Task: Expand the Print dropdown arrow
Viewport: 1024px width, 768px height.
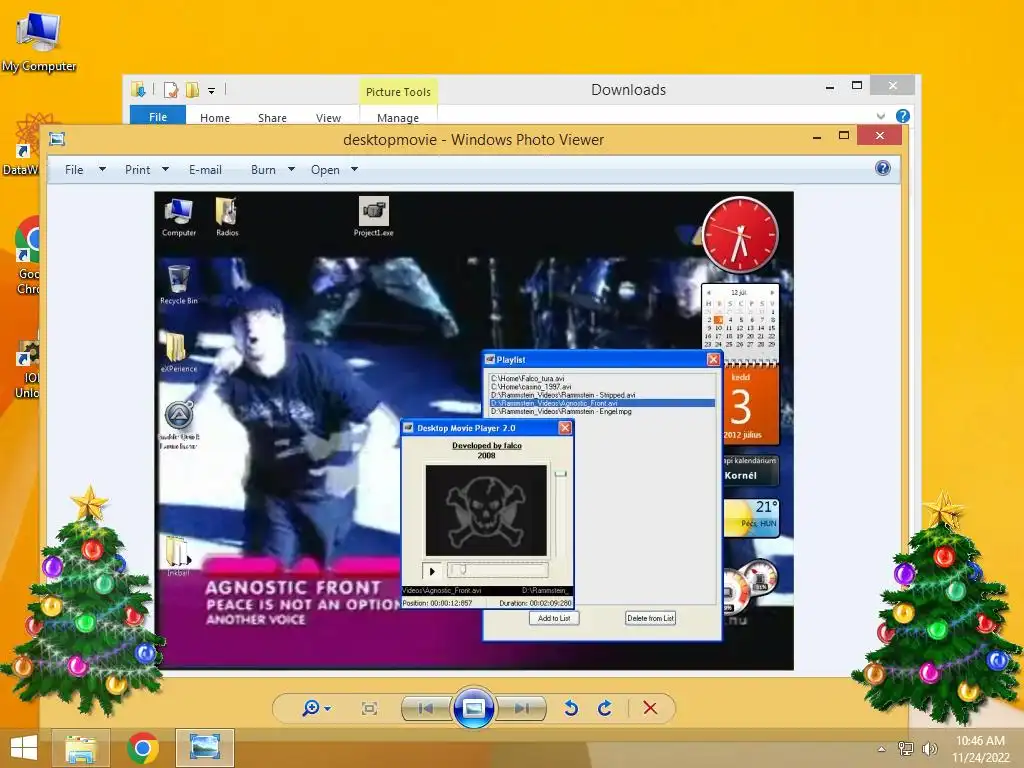Action: coord(165,169)
